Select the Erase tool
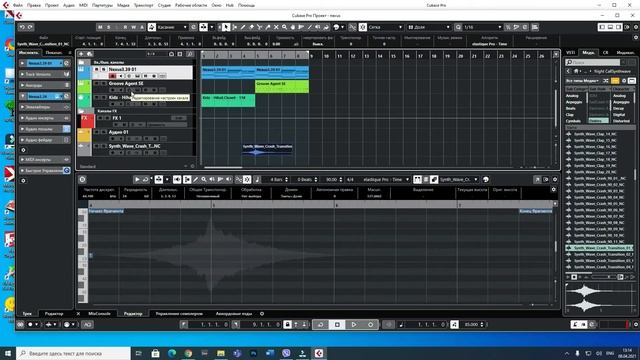 coord(251,27)
